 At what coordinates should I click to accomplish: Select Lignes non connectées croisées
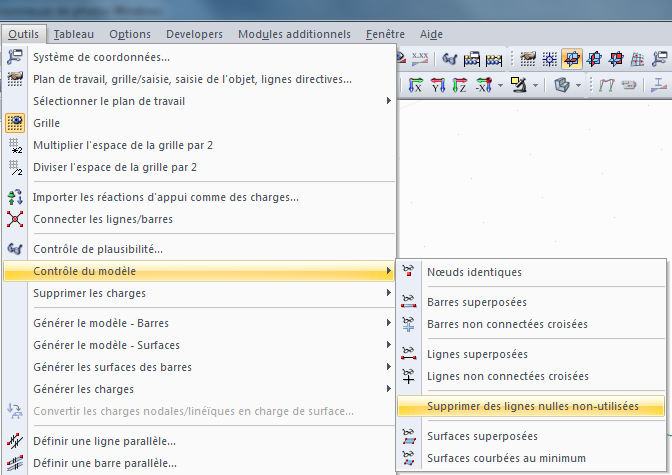(531, 376)
